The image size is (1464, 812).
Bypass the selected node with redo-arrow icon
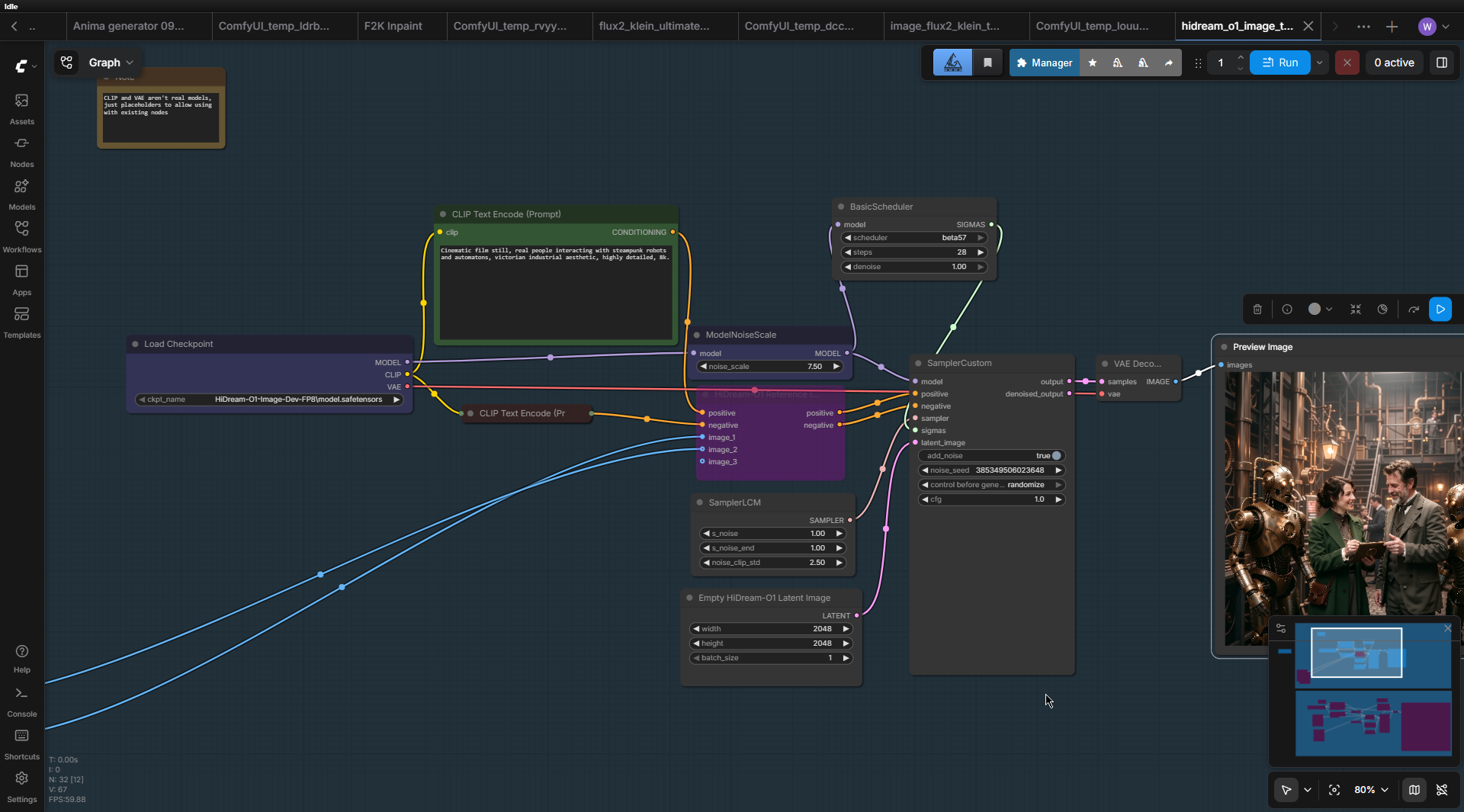pyautogui.click(x=1413, y=310)
